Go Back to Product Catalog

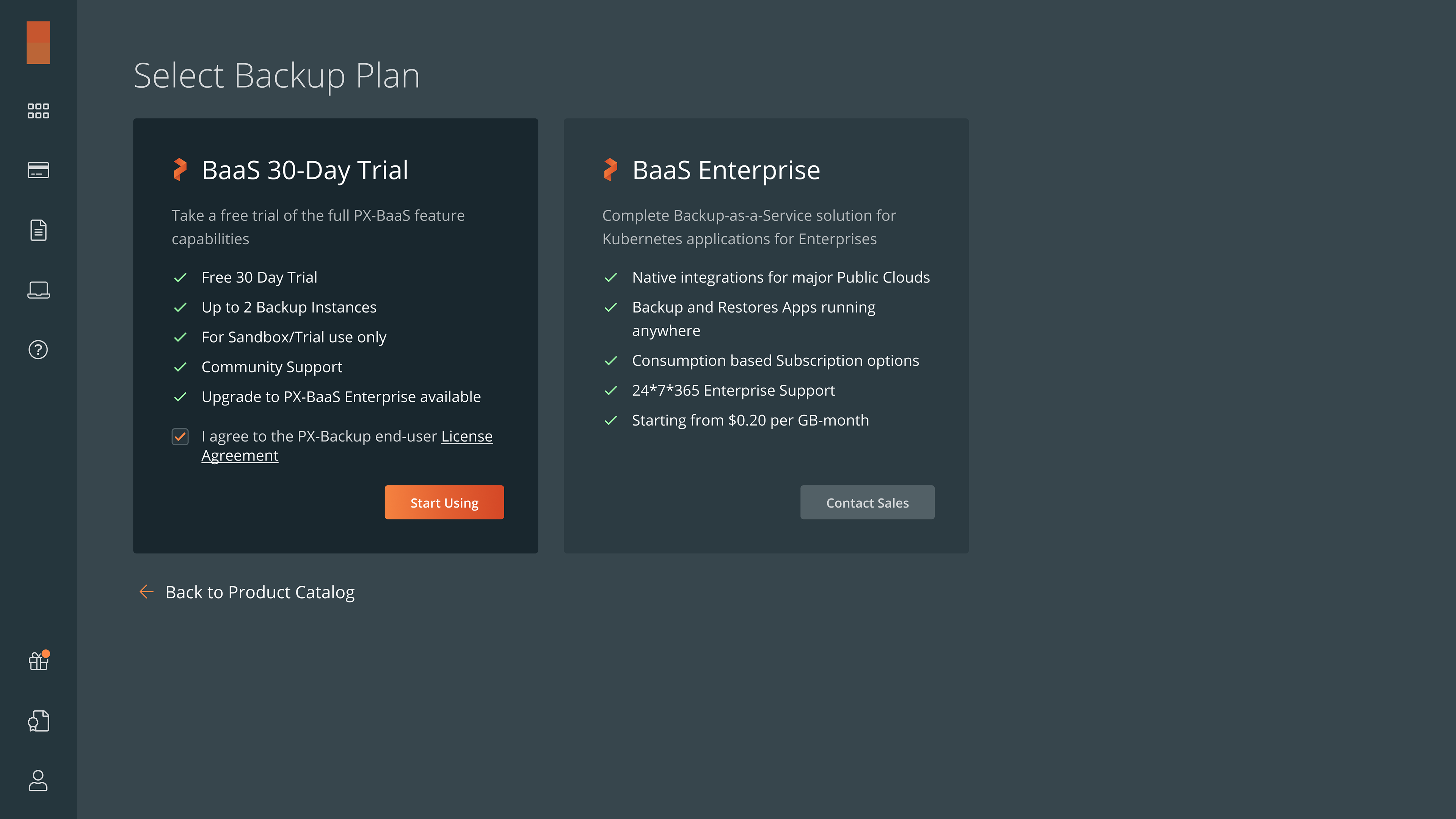259,592
